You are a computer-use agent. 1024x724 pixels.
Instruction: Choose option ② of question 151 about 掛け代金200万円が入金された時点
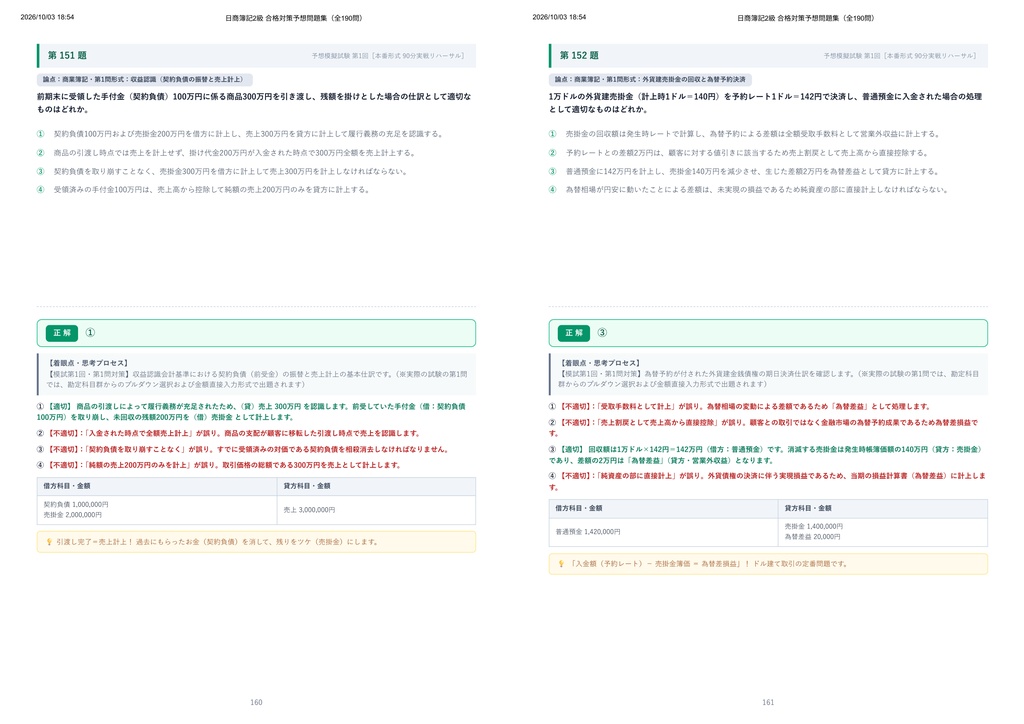[226, 153]
